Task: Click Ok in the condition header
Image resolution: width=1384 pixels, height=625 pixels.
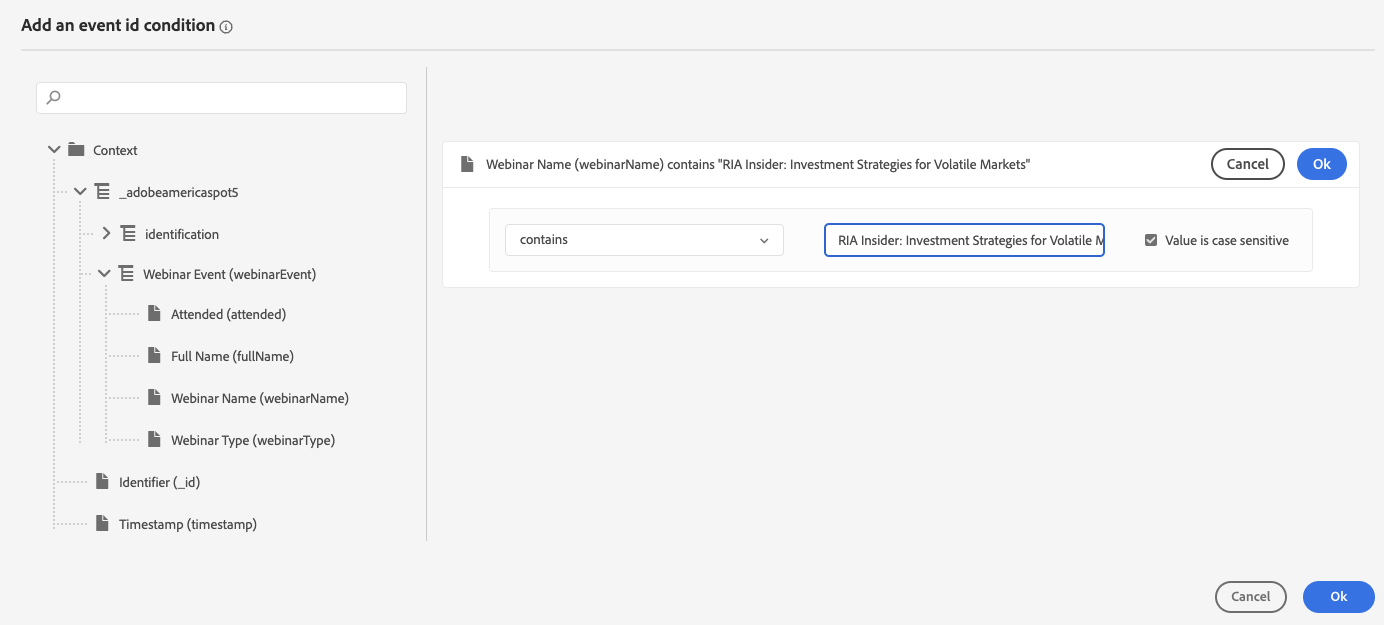Action: pyautogui.click(x=1322, y=164)
